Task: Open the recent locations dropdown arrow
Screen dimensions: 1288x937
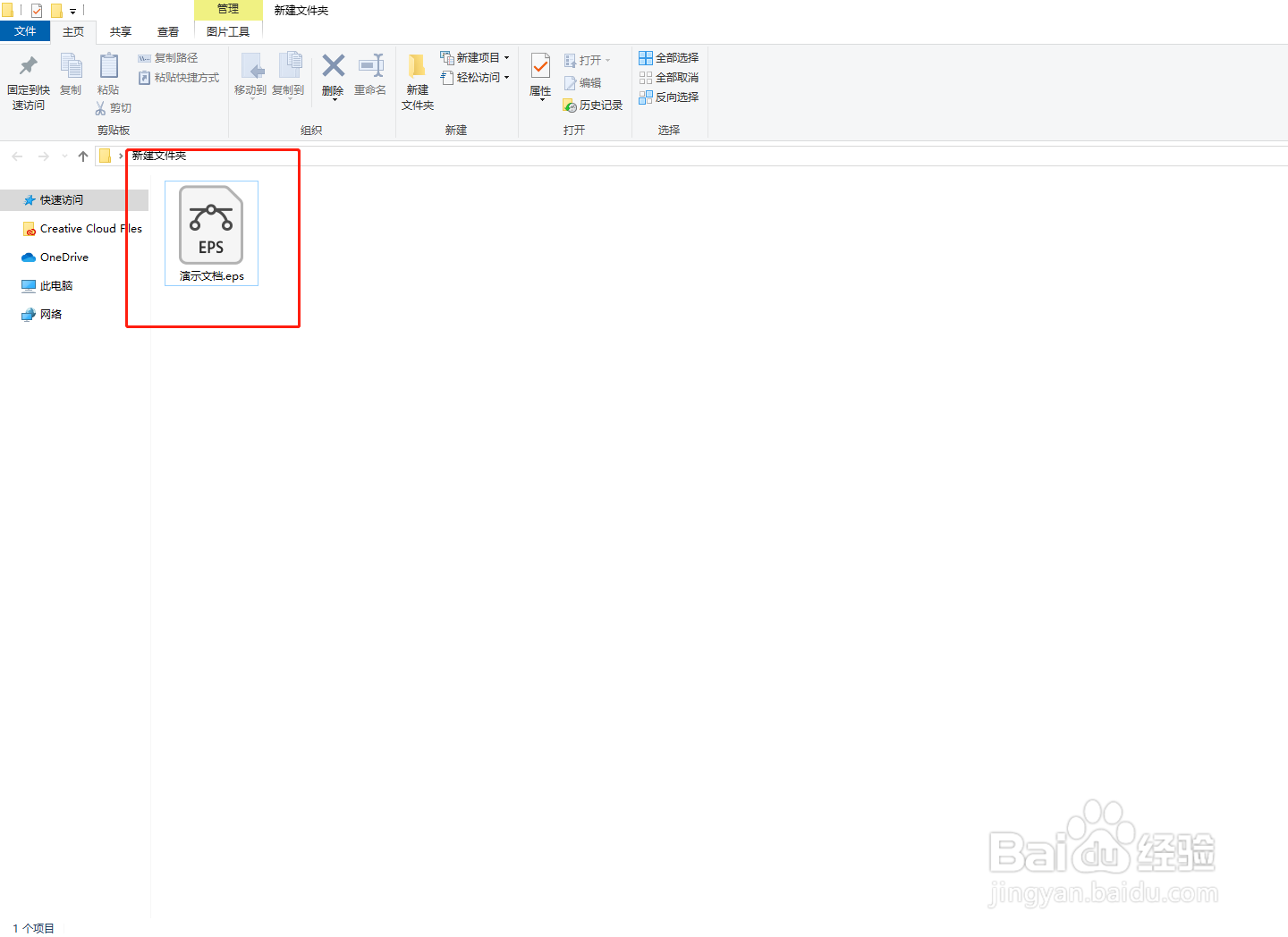Action: 64,156
